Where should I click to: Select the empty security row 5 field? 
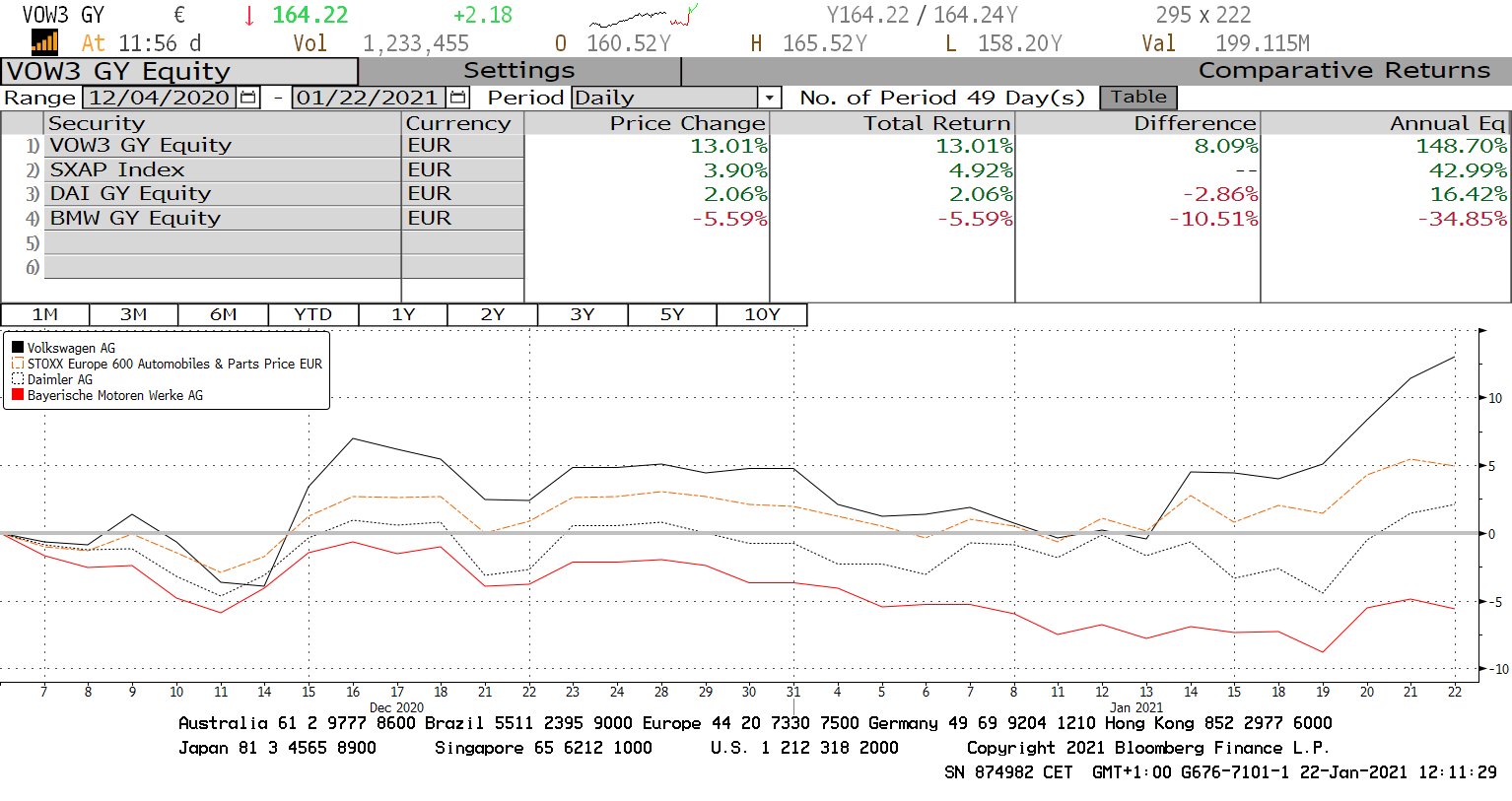(222, 243)
